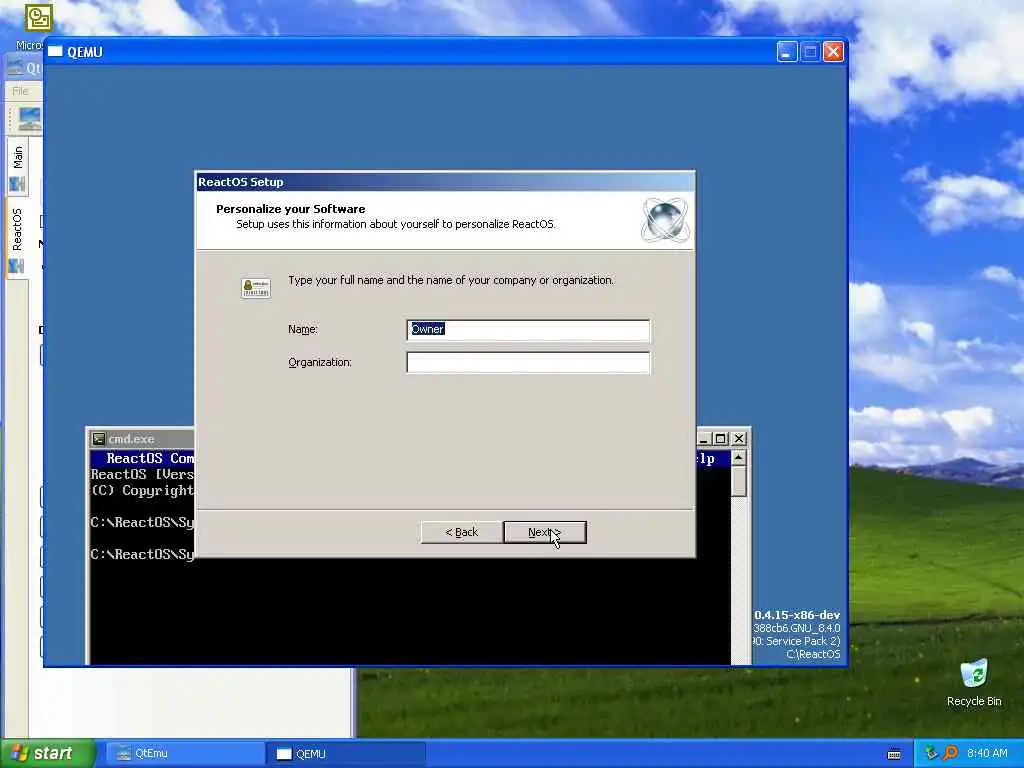Click the Personalize your Software heading
The width and height of the screenshot is (1024, 768).
coord(291,209)
